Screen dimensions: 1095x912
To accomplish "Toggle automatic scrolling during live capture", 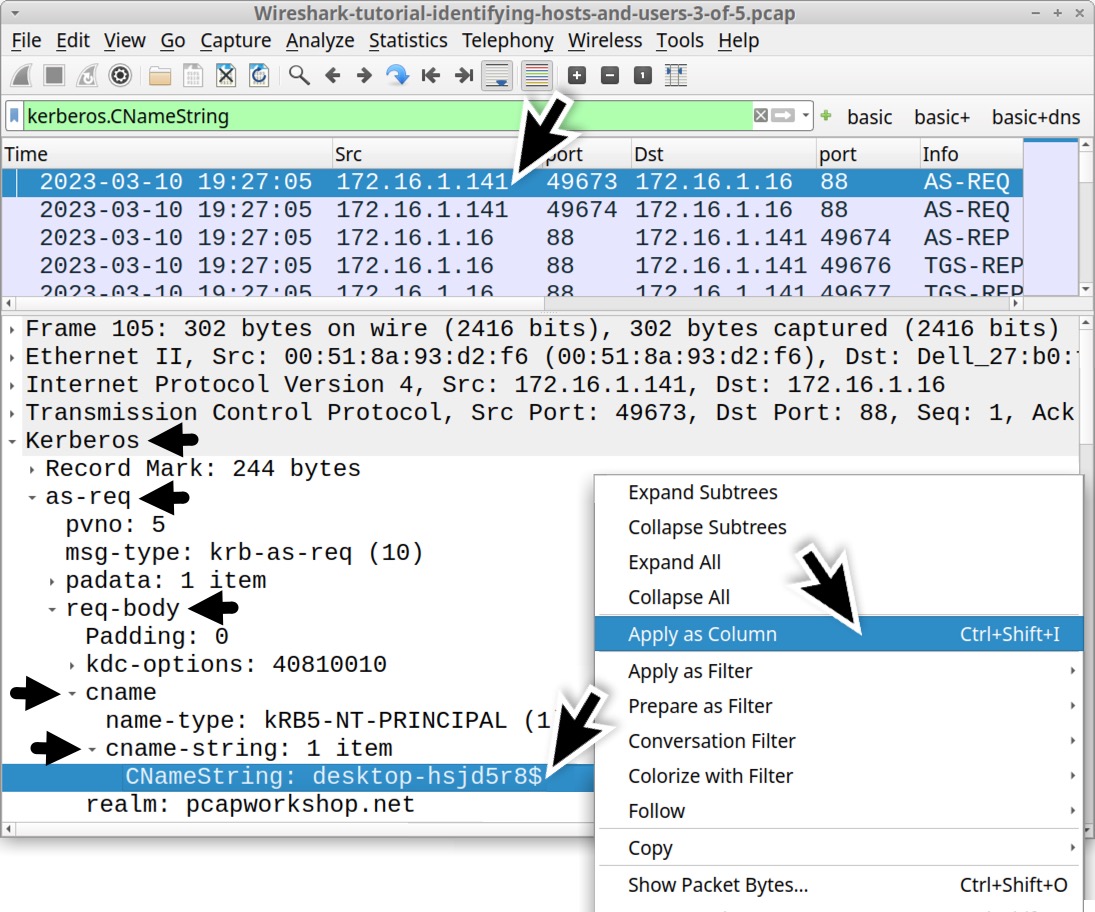I will pyautogui.click(x=497, y=73).
